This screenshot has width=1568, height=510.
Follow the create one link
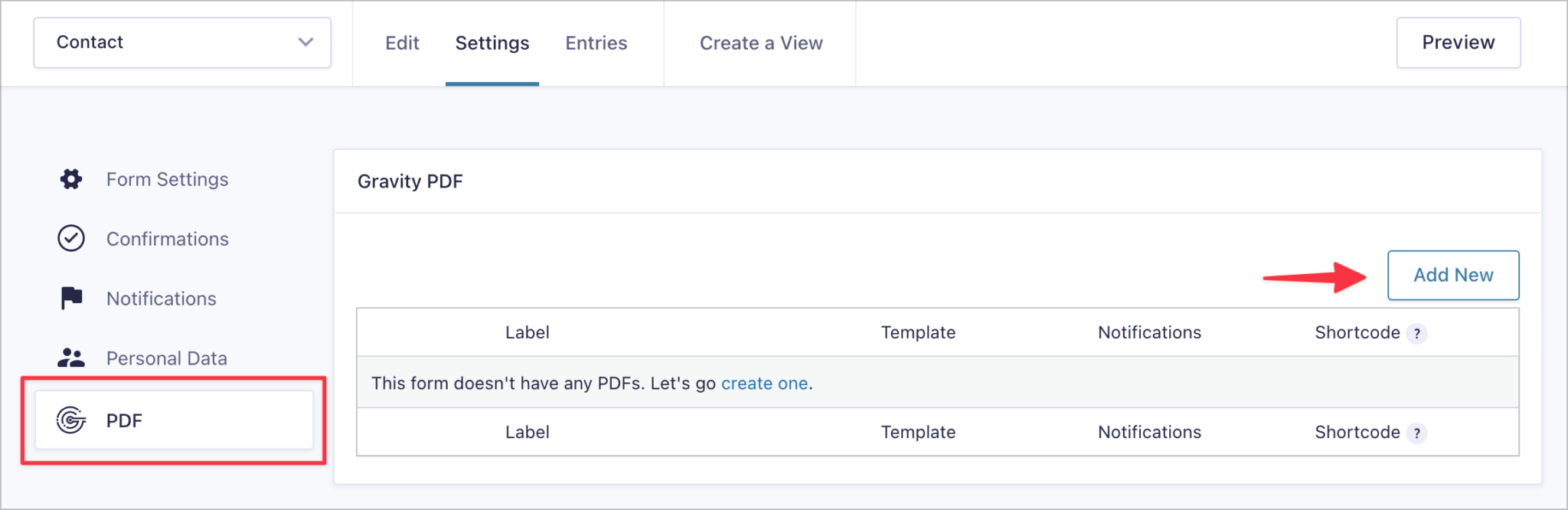click(x=764, y=383)
